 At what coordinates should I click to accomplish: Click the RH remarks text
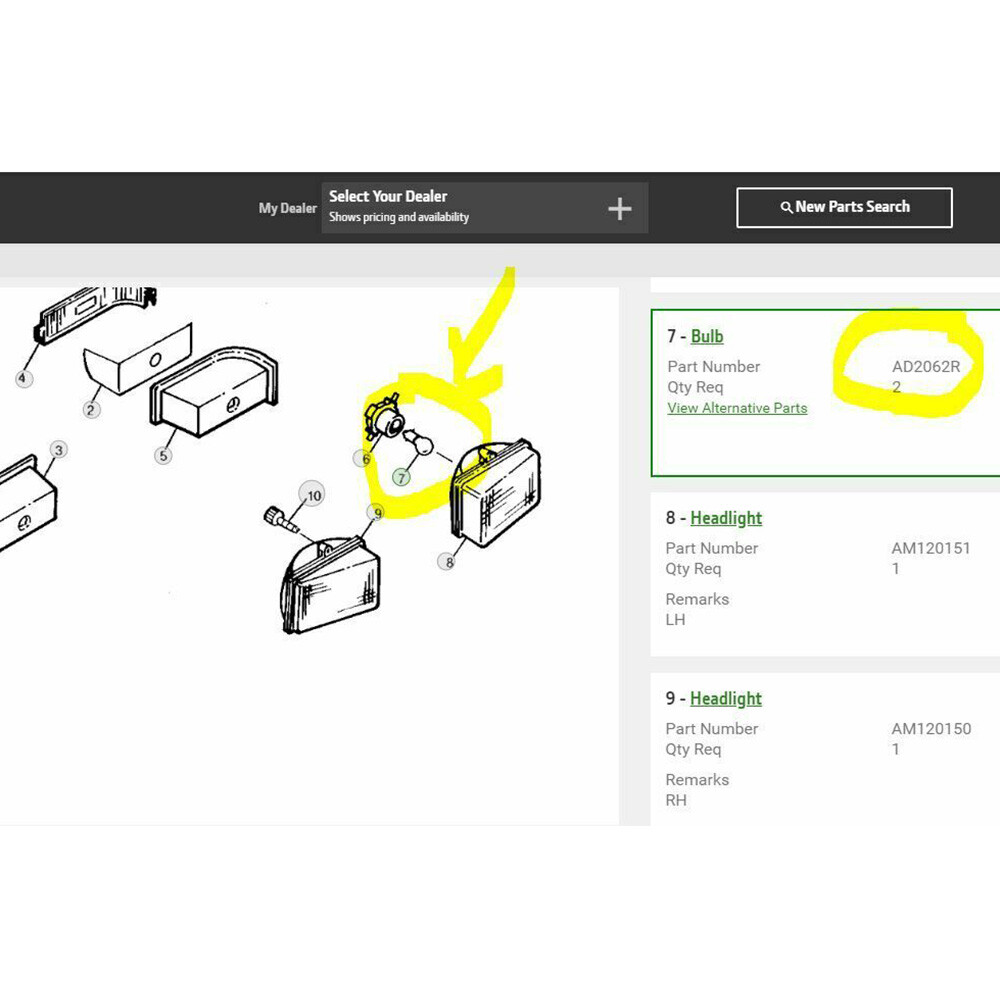[x=676, y=800]
